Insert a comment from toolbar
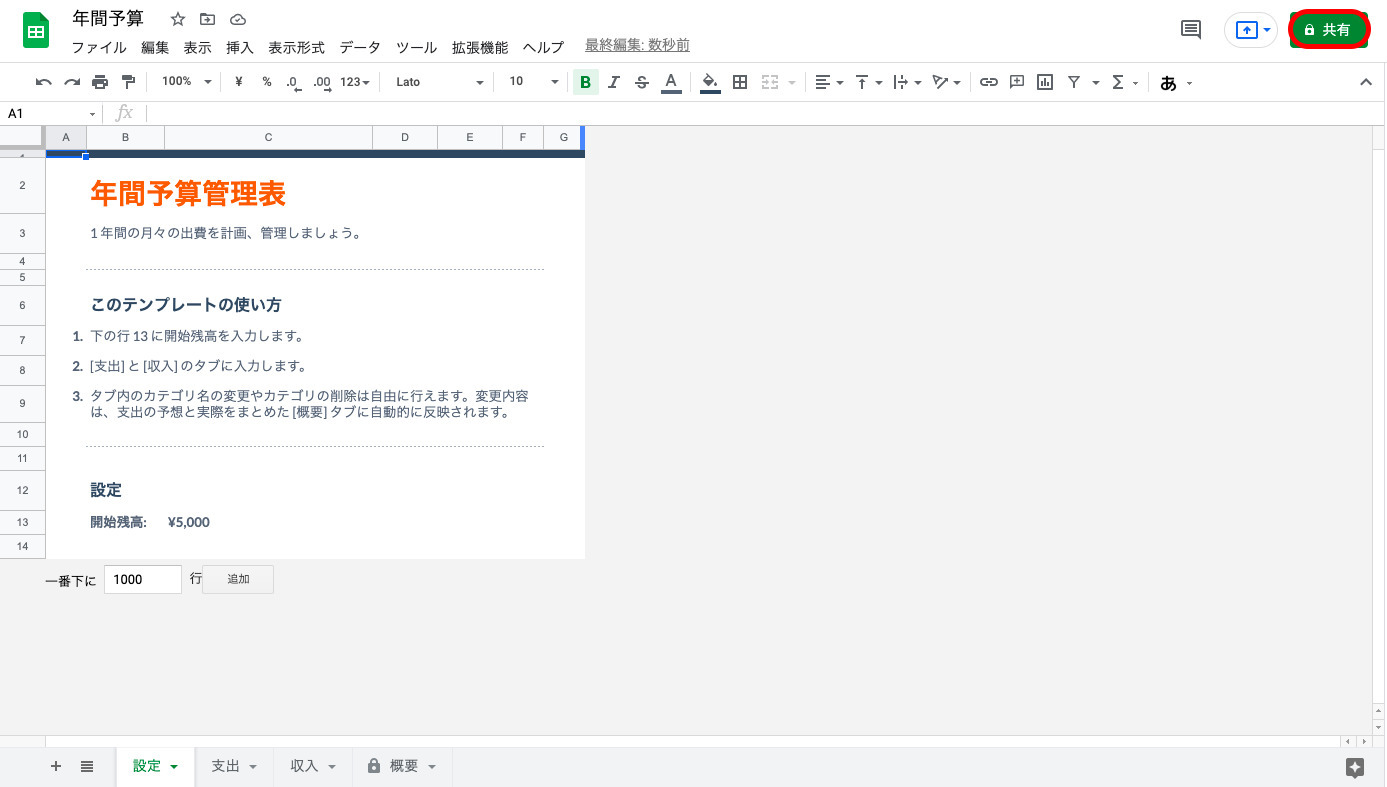1387x787 pixels. (1017, 82)
